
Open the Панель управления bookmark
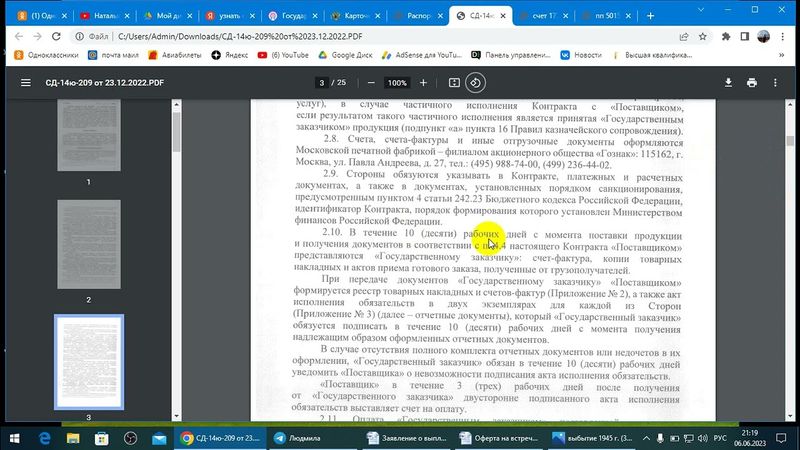[x=511, y=55]
